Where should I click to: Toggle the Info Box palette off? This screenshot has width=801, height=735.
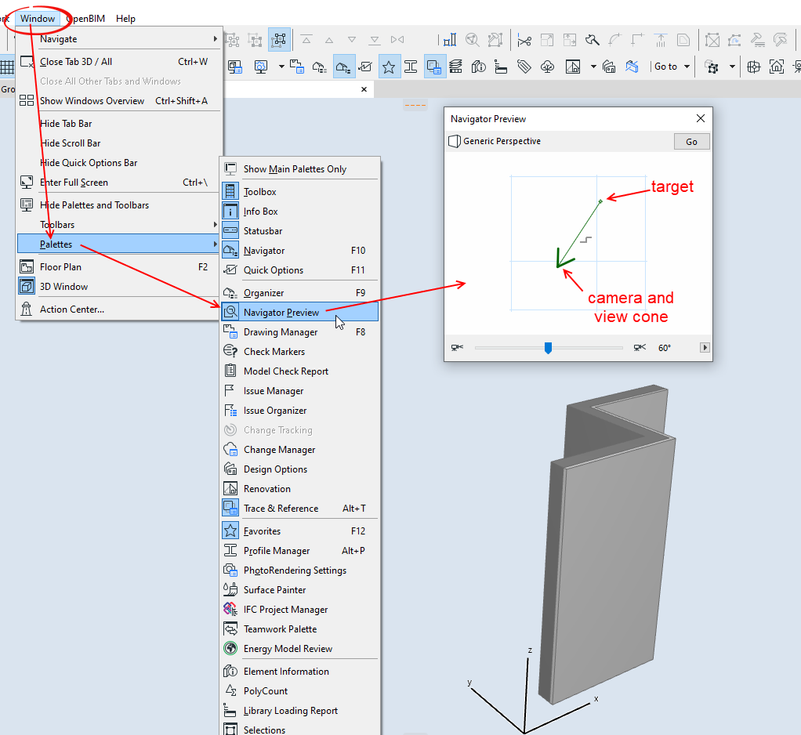[260, 212]
